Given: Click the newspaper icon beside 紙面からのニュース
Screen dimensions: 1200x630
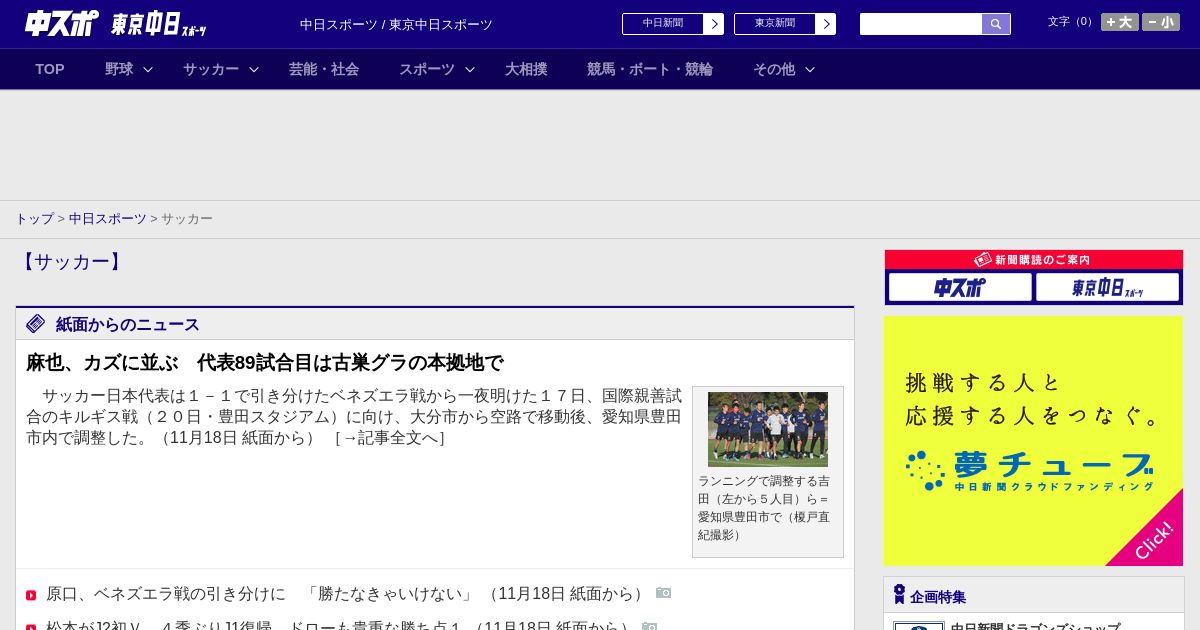Looking at the screenshot, I should [x=36, y=323].
